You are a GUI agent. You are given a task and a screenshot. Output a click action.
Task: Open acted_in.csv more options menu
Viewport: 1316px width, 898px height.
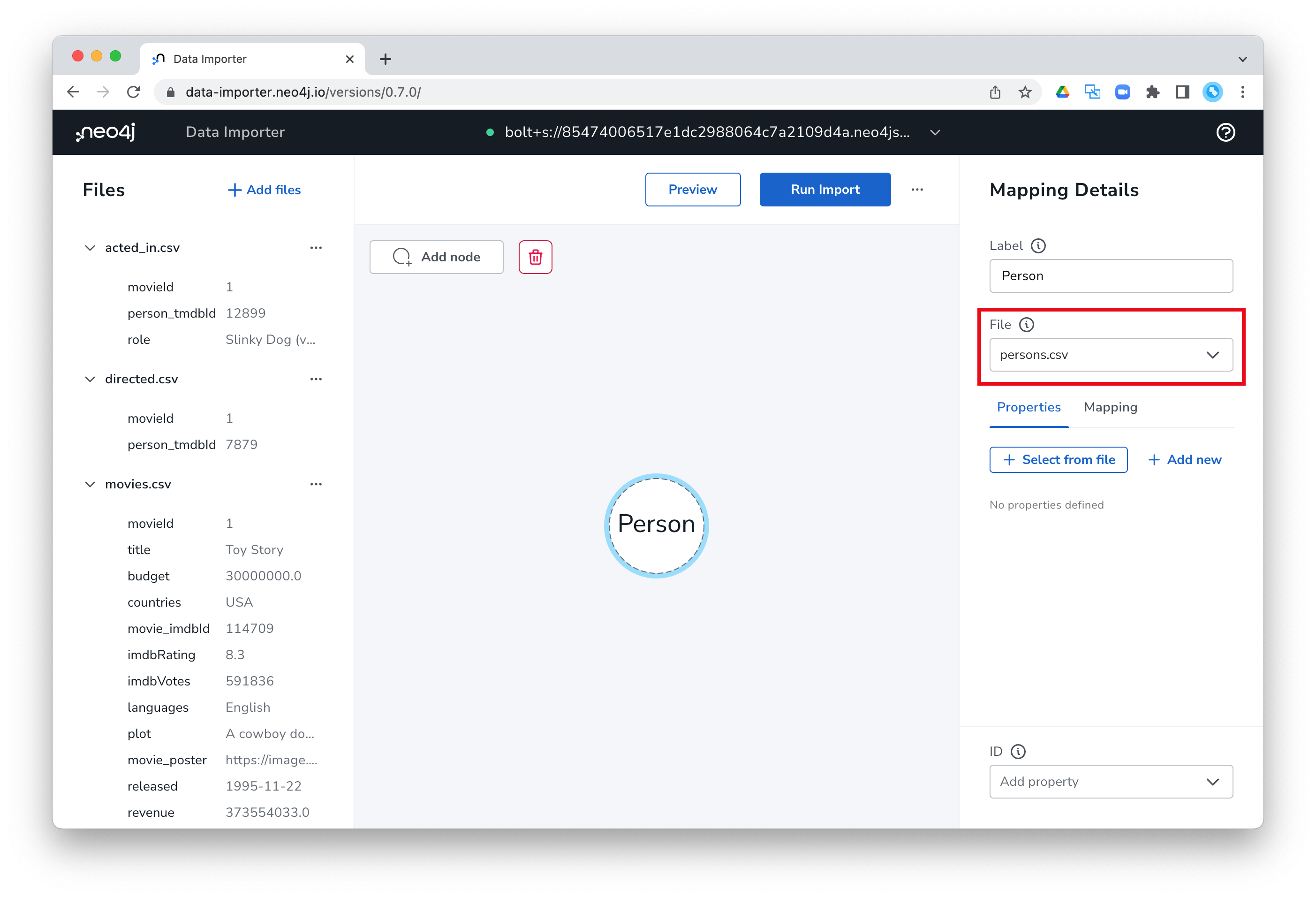tap(316, 248)
